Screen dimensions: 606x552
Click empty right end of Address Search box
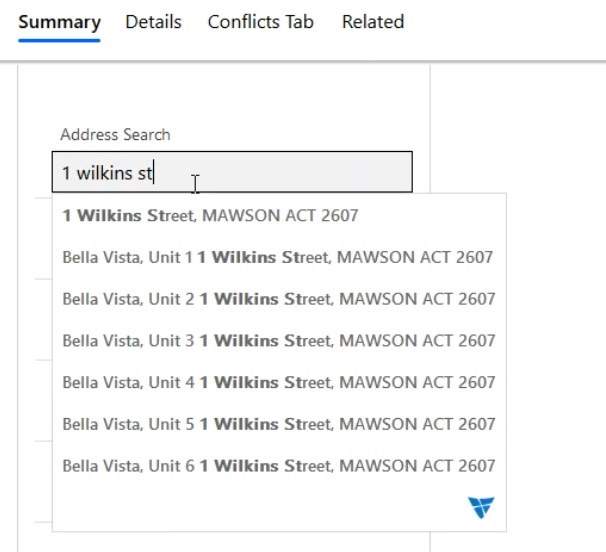click(x=309, y=172)
